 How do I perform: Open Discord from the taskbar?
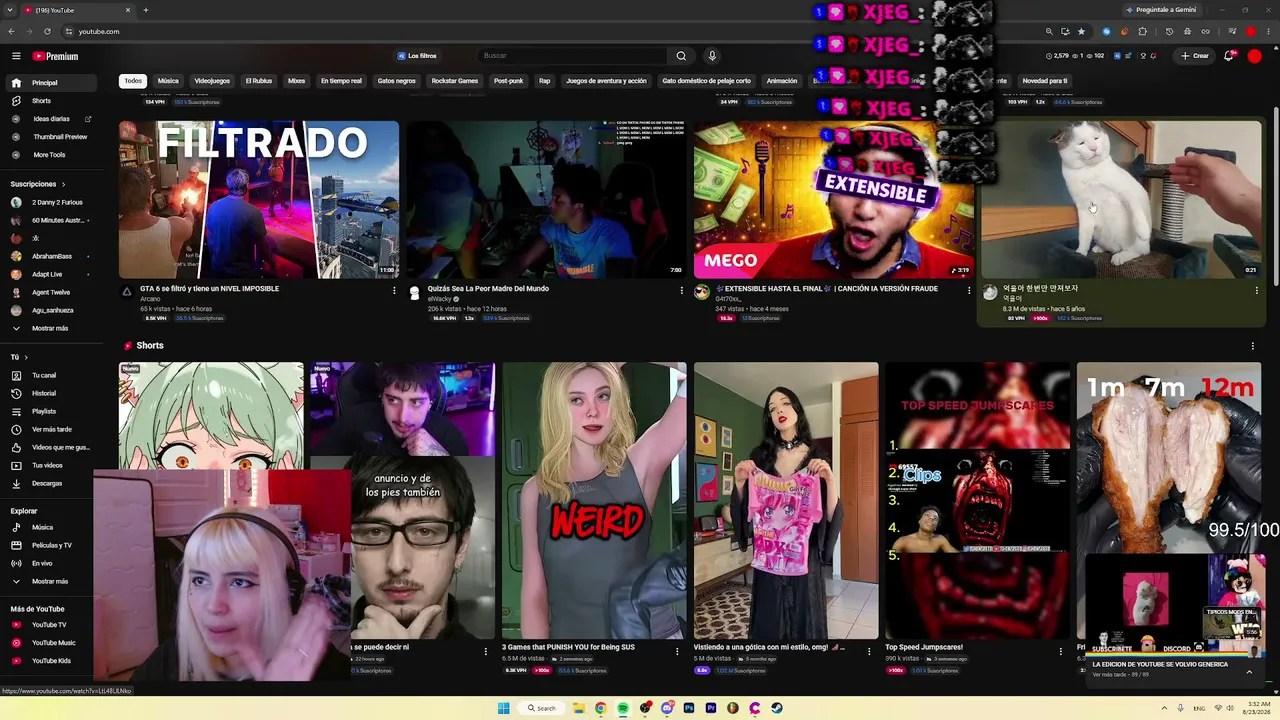[x=667, y=708]
